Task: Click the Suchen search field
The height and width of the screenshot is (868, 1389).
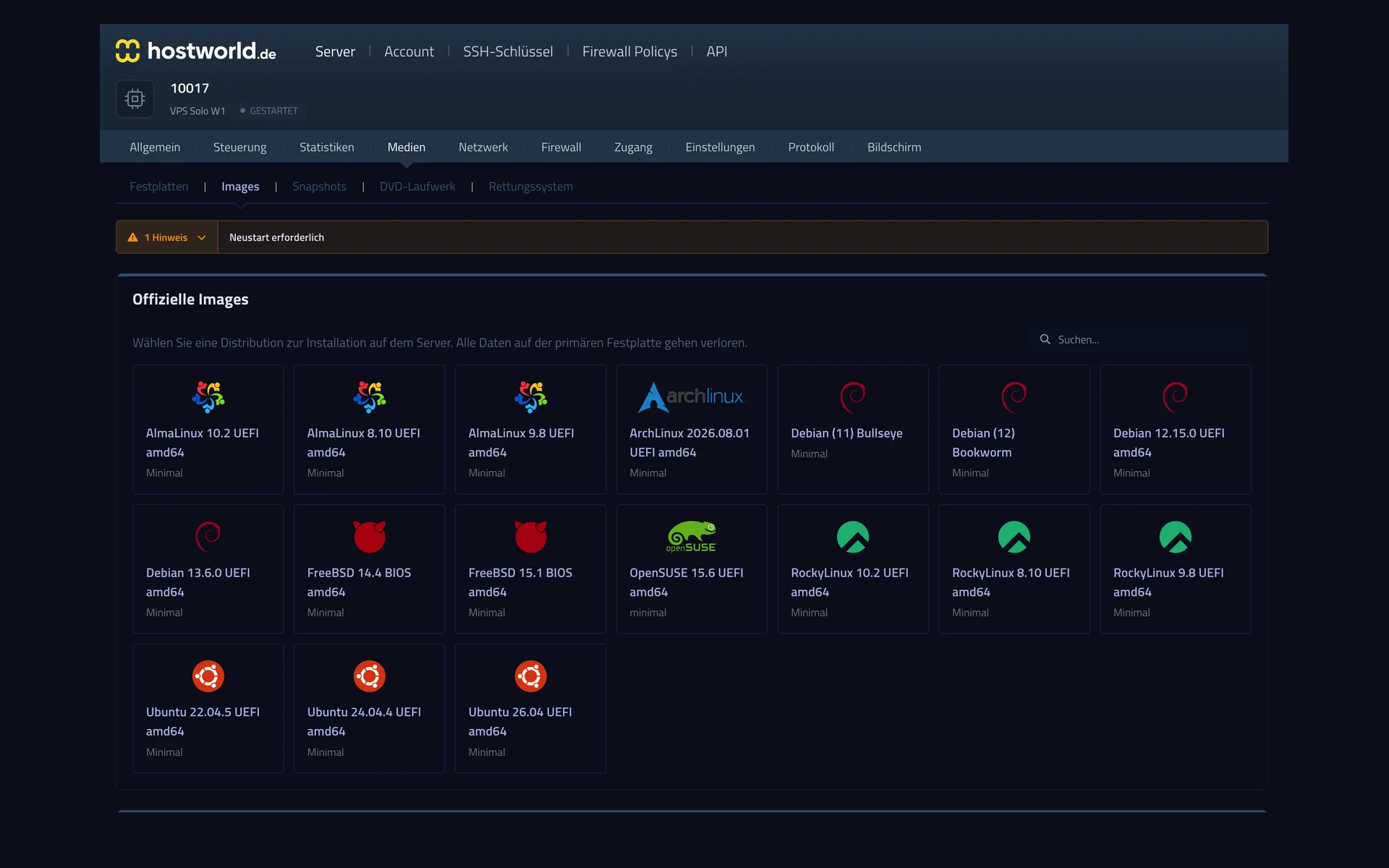Action: coord(1140,339)
